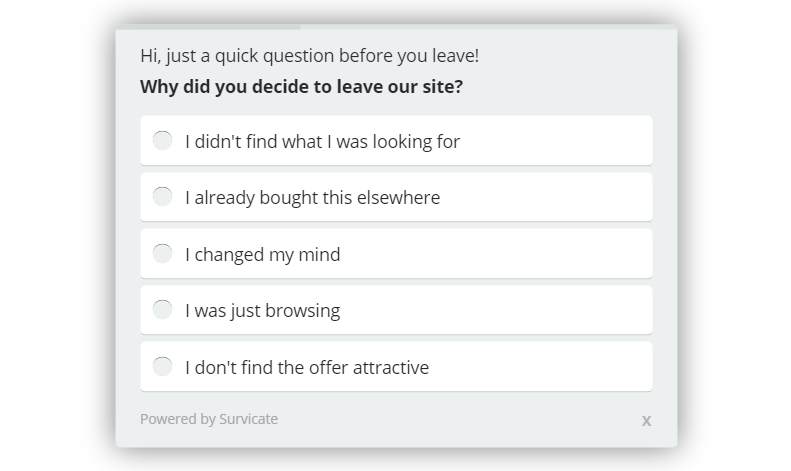Close the survey with the x icon
Viewport: 791px width, 471px height.
pos(646,421)
